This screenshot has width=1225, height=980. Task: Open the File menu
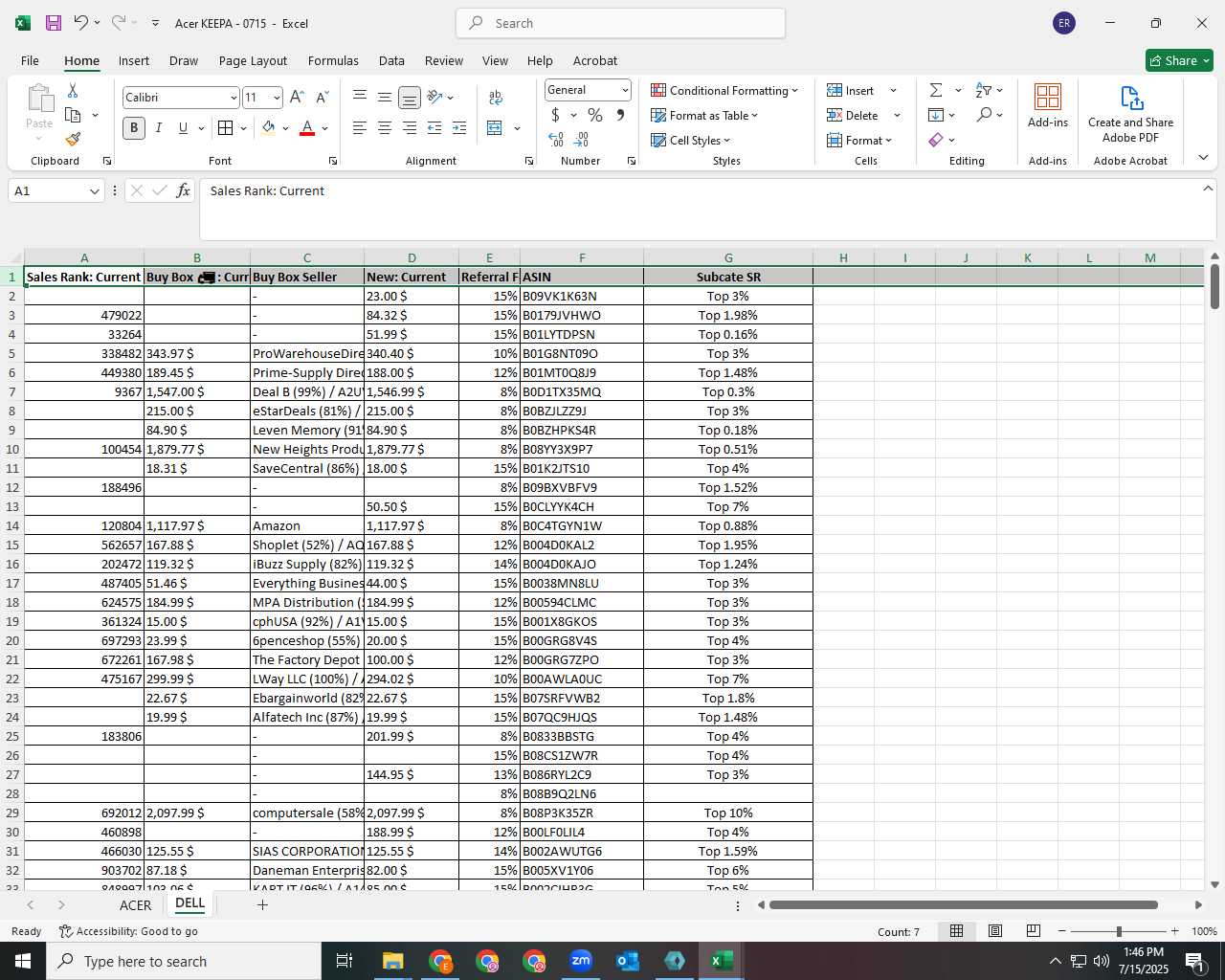tap(30, 60)
